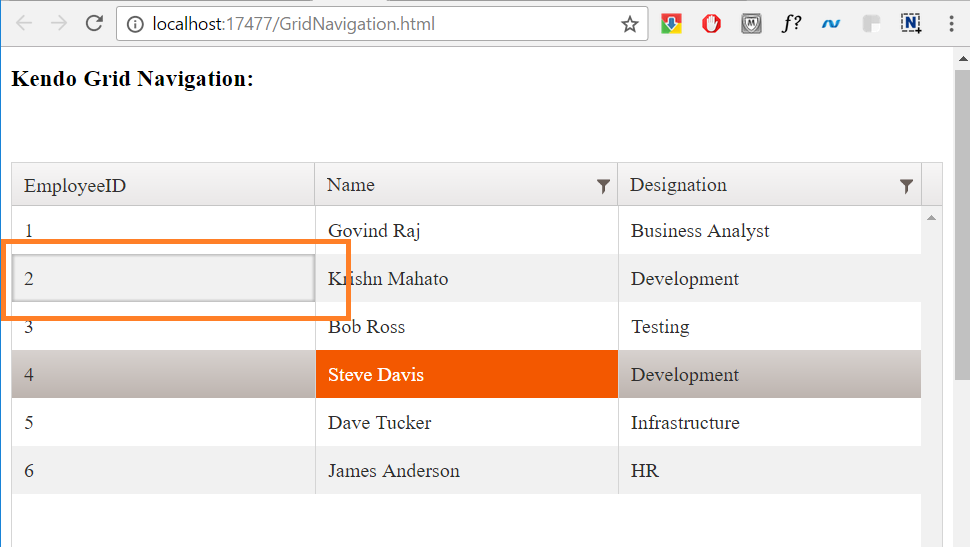Reload the page with the refresh icon

pos(94,24)
